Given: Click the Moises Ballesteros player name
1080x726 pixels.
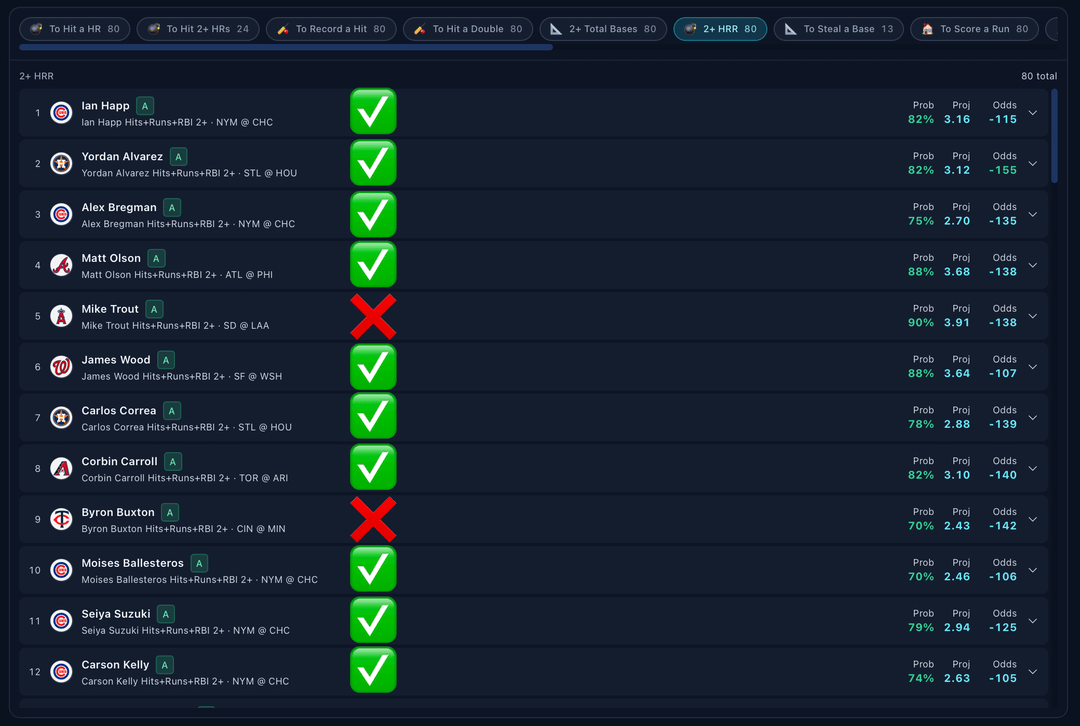Looking at the screenshot, I should (132, 563).
